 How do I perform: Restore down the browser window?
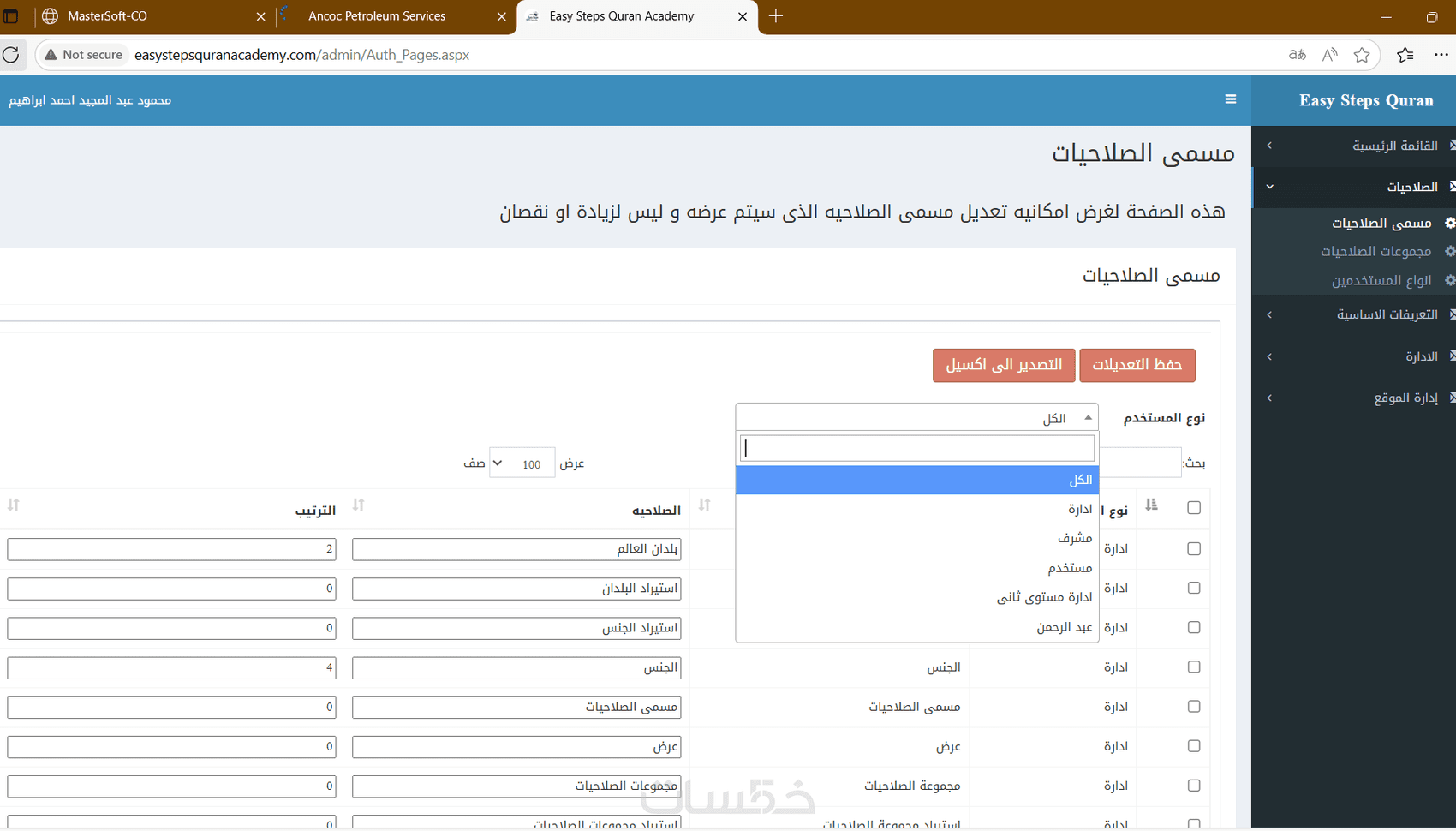(x=1432, y=17)
